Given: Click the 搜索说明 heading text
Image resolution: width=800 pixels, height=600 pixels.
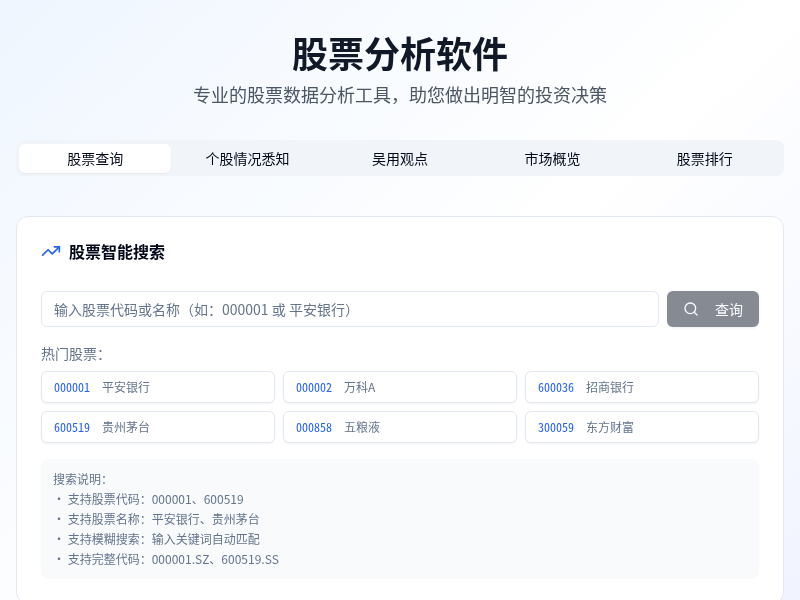Looking at the screenshot, I should point(80,479).
